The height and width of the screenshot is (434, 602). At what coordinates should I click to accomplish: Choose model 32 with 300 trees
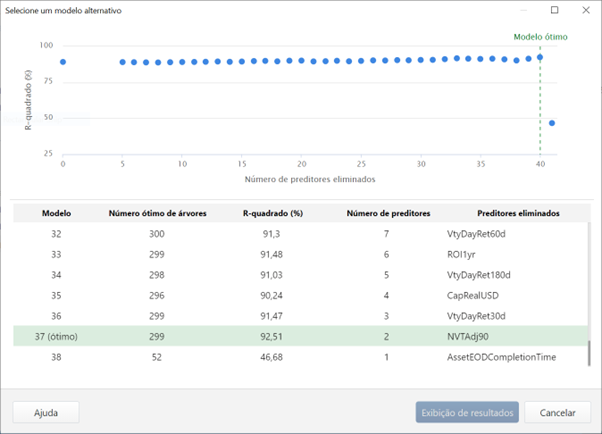[300, 233]
